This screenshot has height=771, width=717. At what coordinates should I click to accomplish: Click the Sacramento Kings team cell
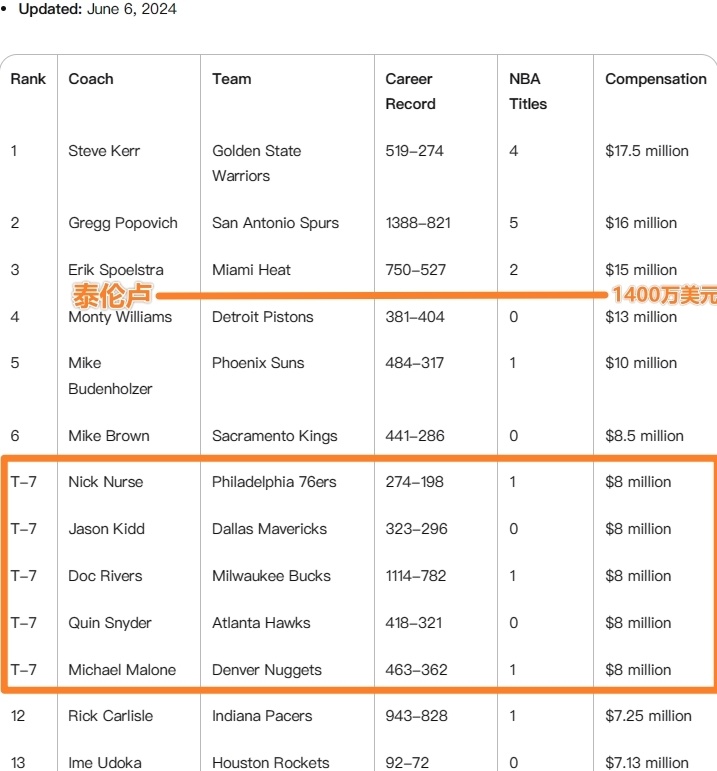(x=275, y=436)
